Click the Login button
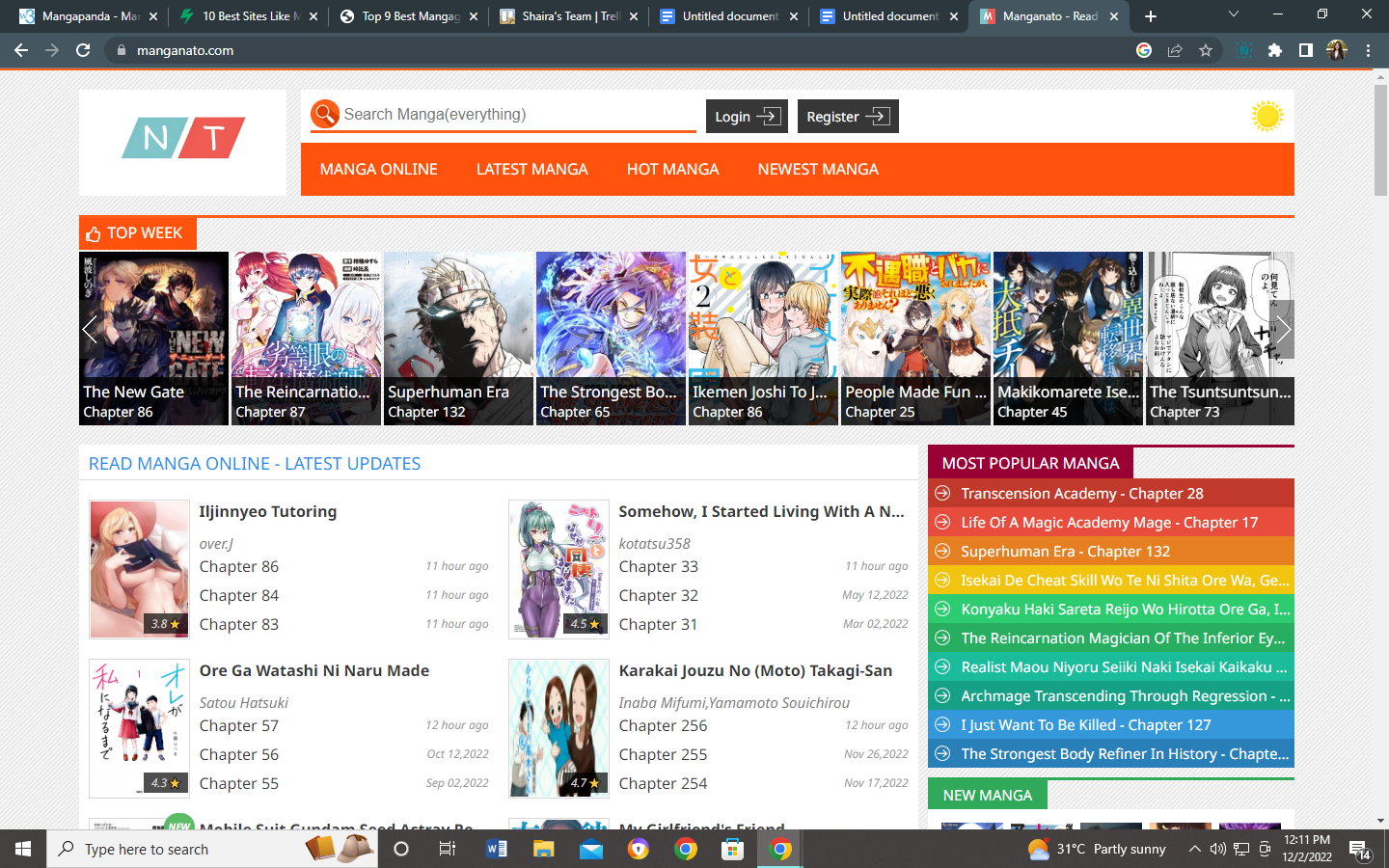 click(747, 116)
